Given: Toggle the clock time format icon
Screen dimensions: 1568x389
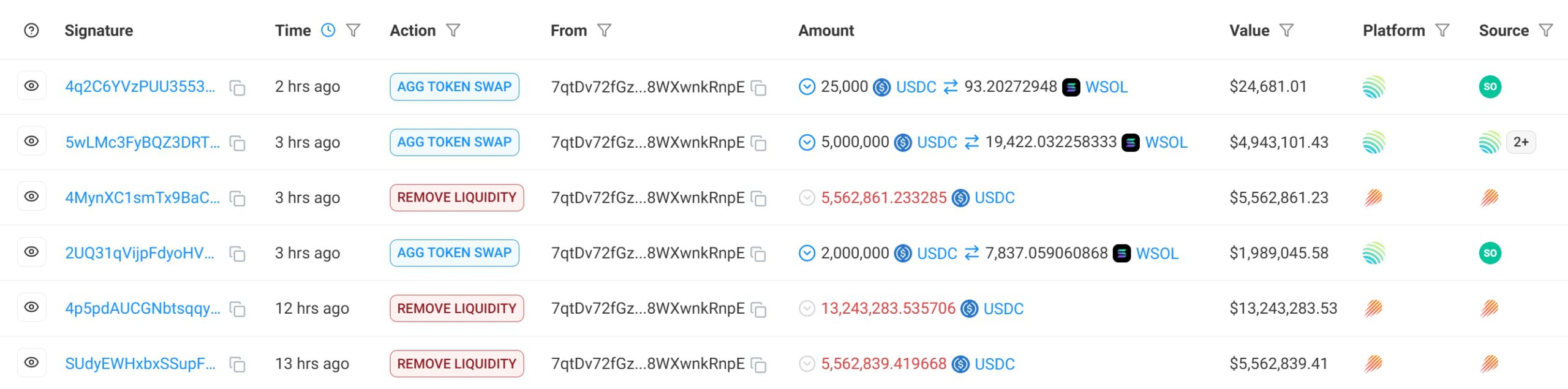Looking at the screenshot, I should [328, 31].
